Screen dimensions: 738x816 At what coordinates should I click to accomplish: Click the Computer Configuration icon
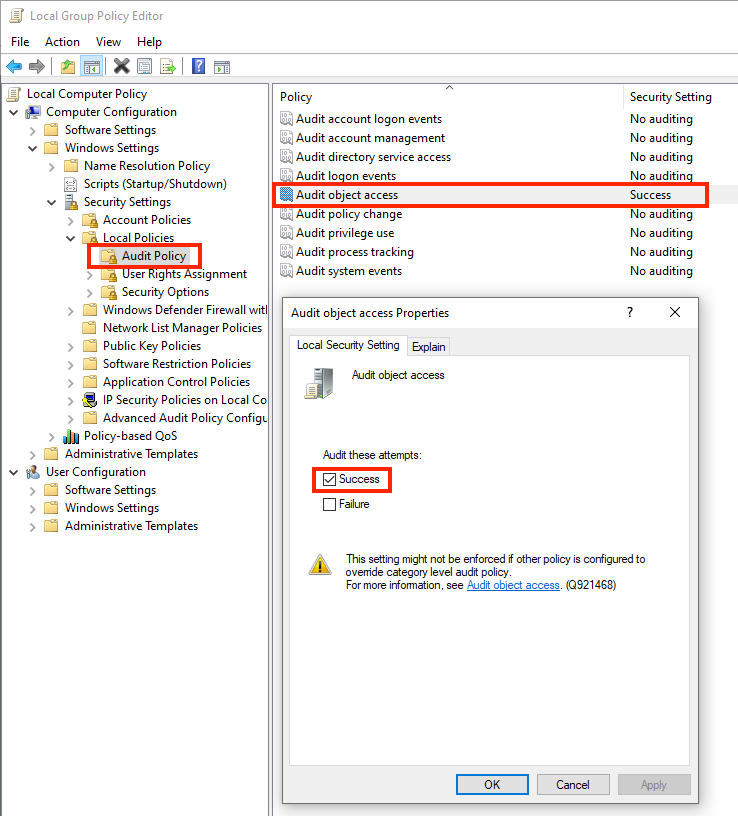click(33, 112)
